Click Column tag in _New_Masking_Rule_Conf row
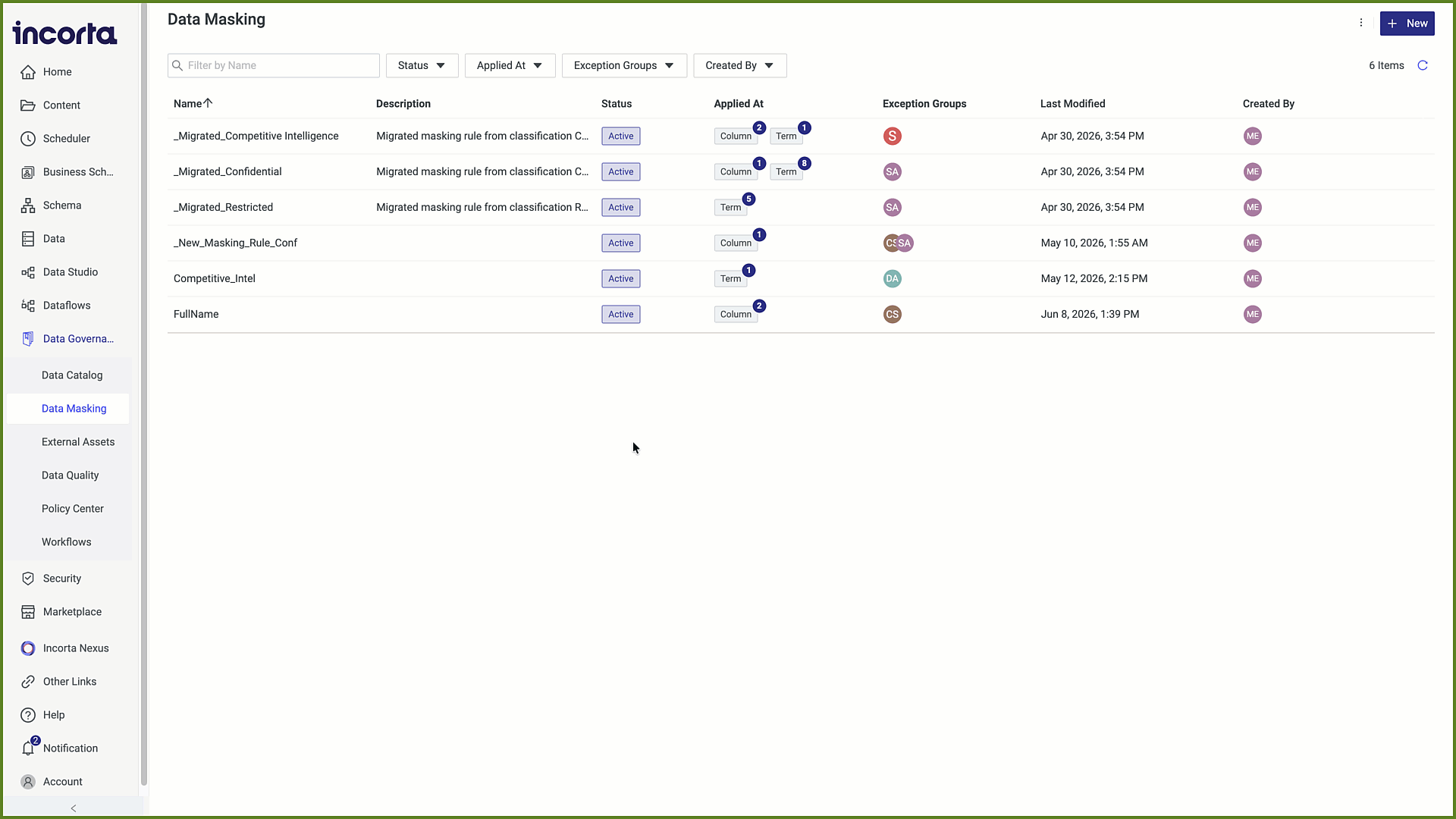This screenshot has width=1456, height=819. pyautogui.click(x=736, y=243)
